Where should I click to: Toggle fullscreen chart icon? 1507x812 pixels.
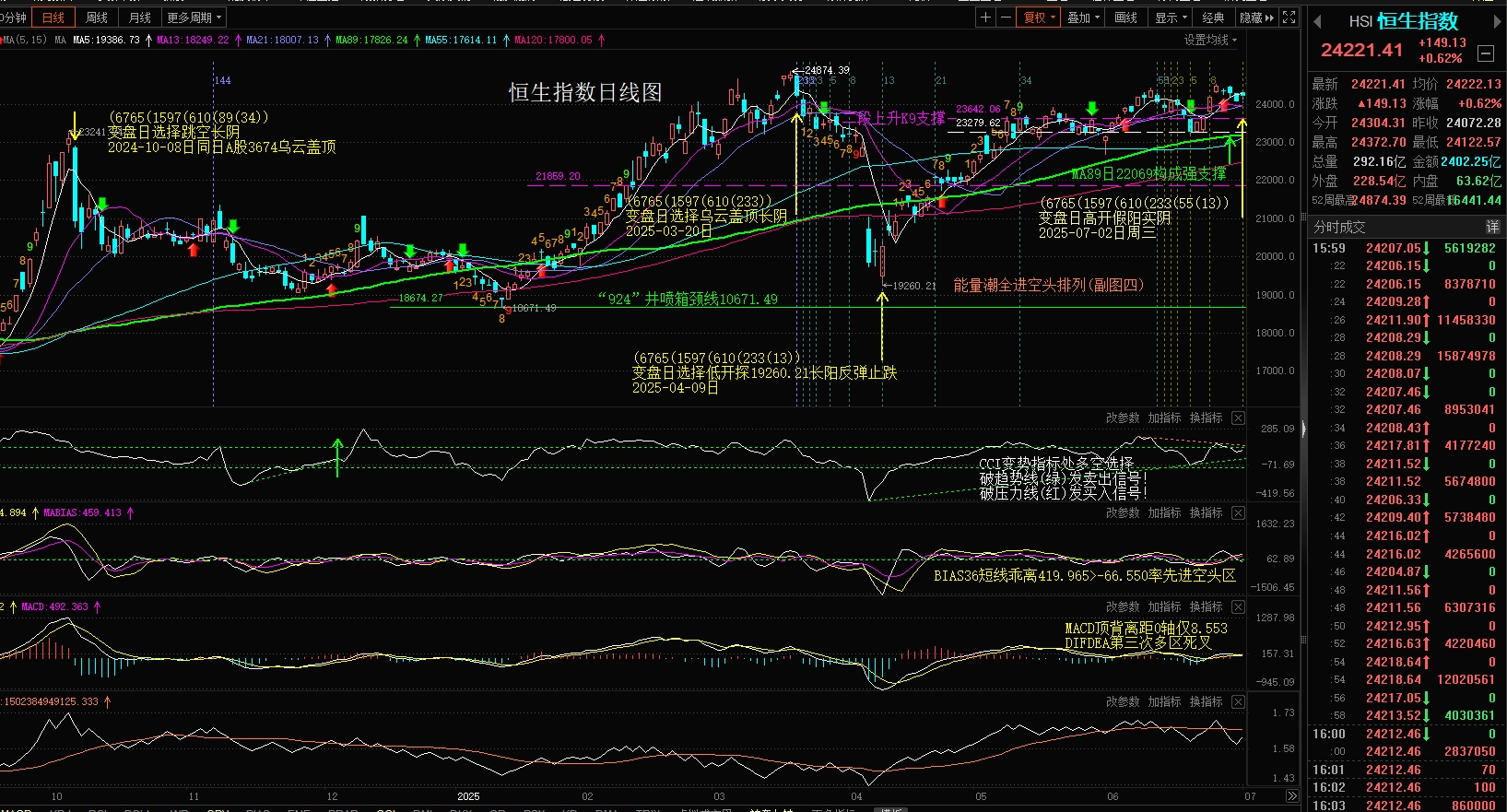click(1289, 18)
